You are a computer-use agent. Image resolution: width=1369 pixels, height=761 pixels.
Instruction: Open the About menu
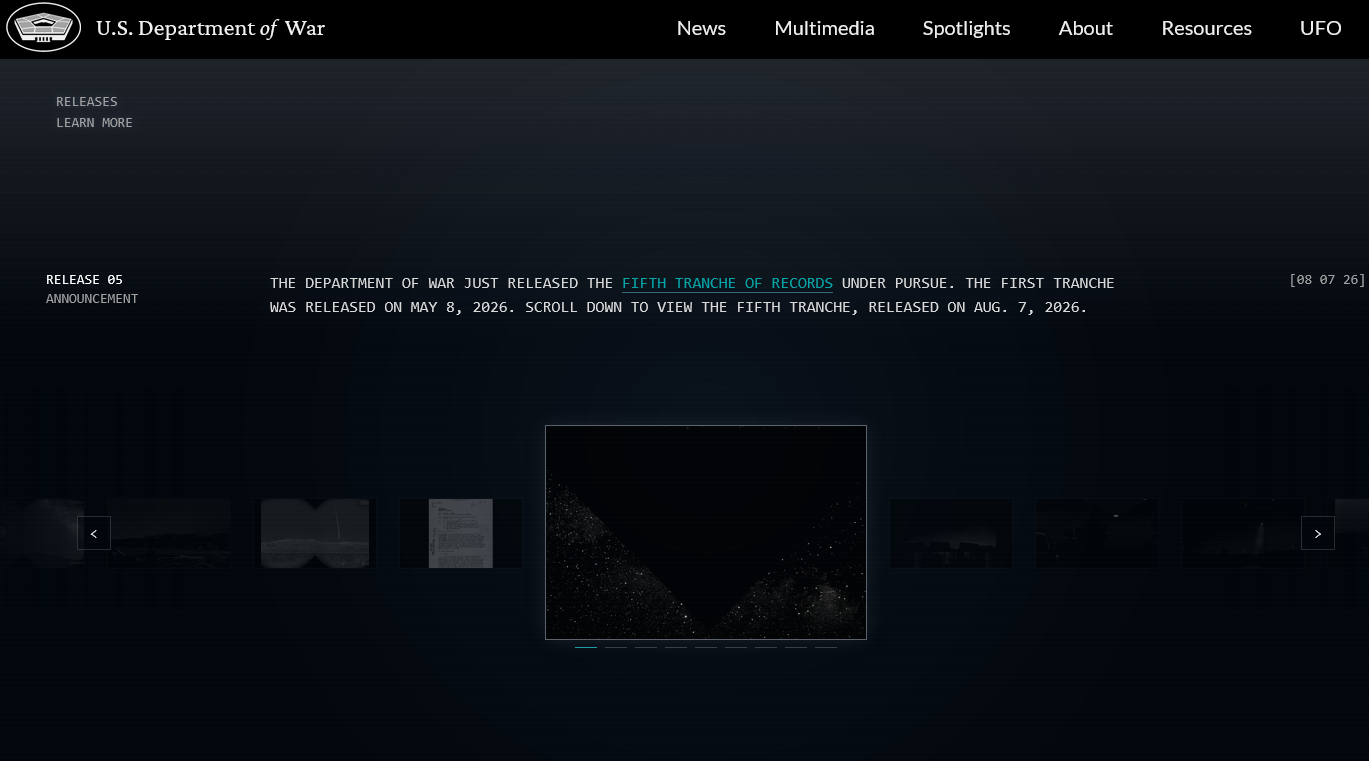pos(1085,28)
